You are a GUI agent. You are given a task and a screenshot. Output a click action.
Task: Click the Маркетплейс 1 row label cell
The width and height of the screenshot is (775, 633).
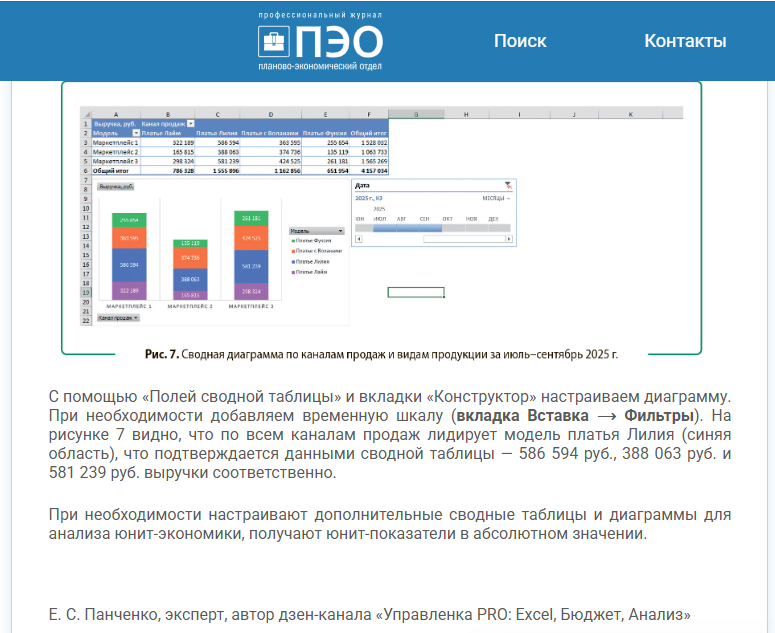click(x=116, y=142)
